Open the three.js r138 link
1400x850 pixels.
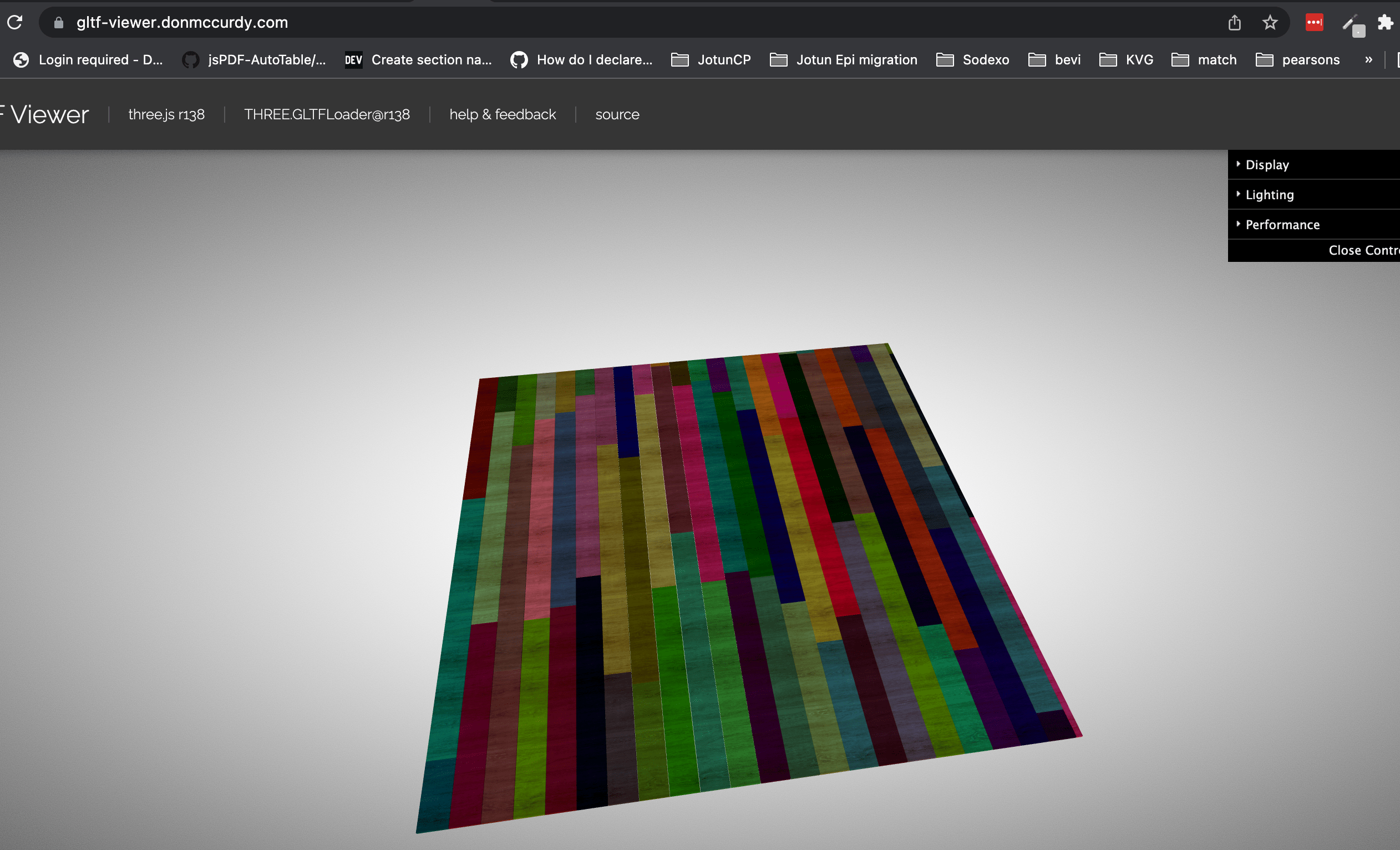click(165, 114)
